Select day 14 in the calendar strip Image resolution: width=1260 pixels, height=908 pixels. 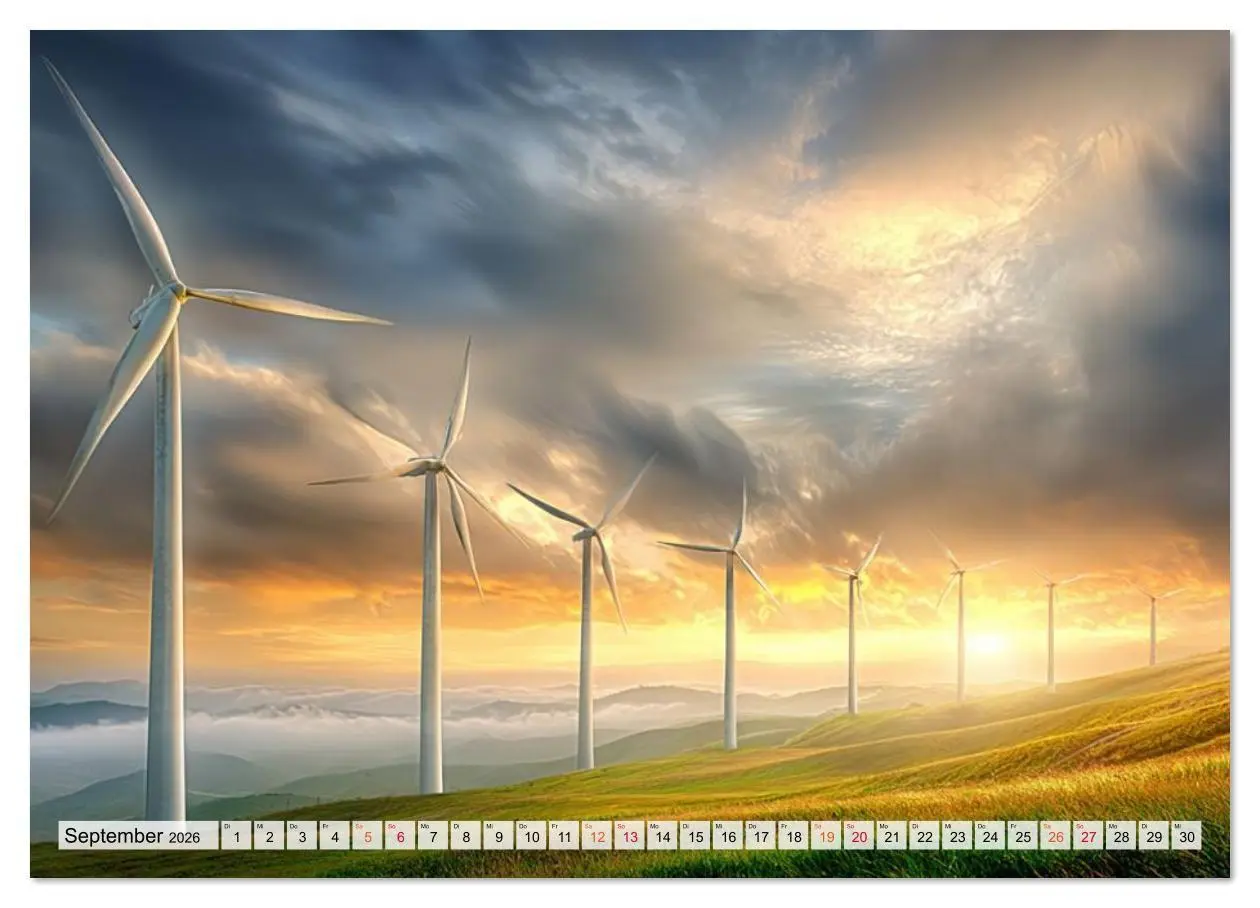tap(662, 836)
